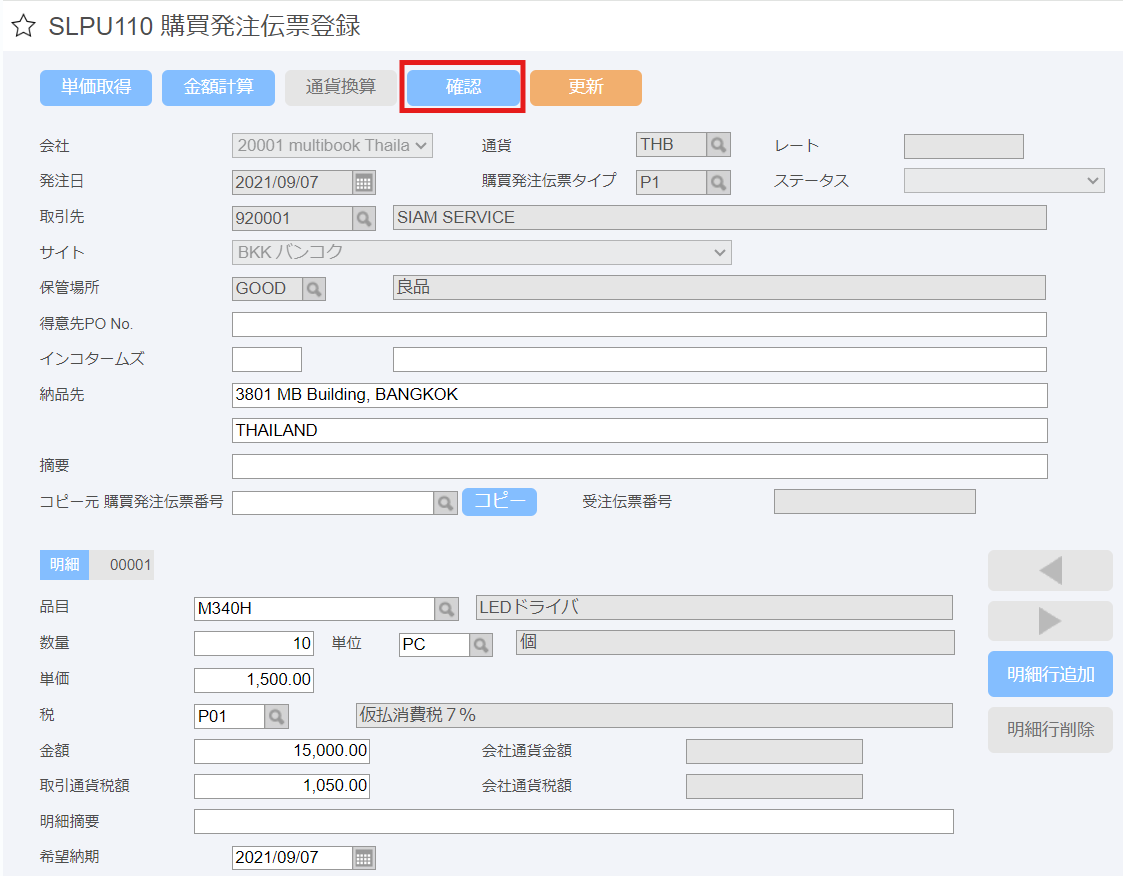Focus the 明細摘要 line remarks field
Image resolution: width=1123 pixels, height=876 pixels.
(x=573, y=822)
